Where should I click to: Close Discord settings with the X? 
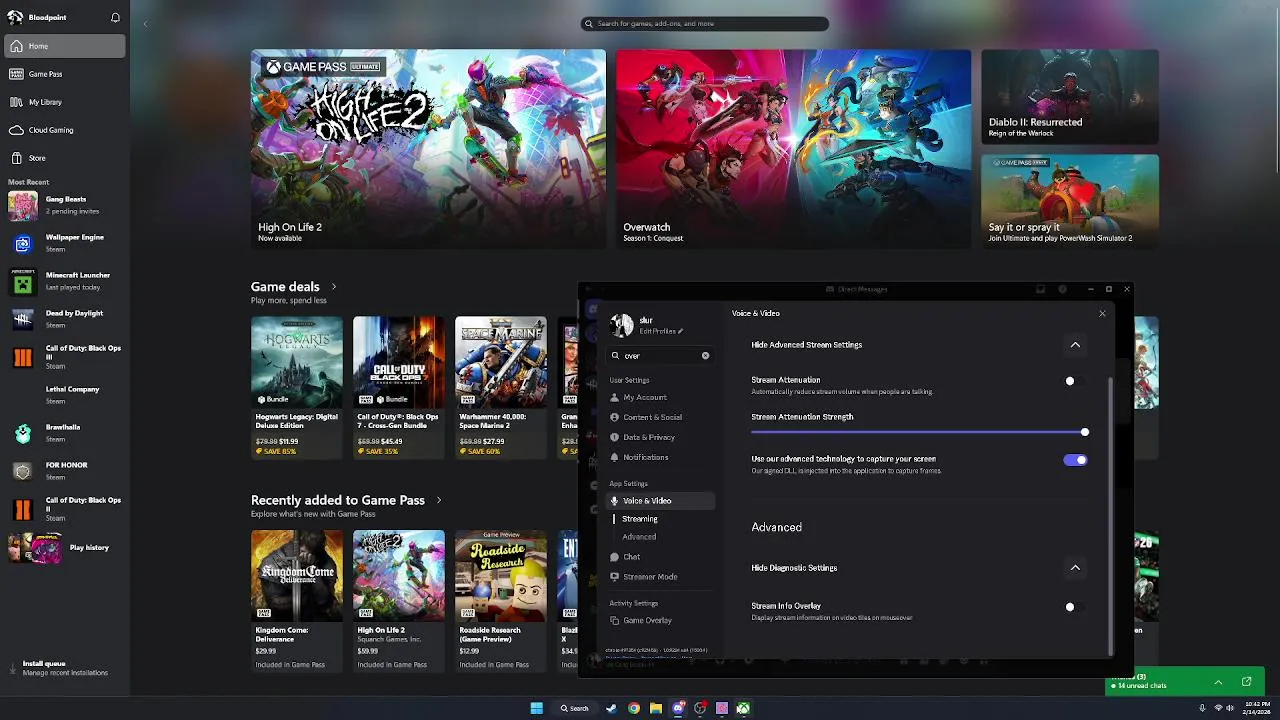(x=1102, y=313)
